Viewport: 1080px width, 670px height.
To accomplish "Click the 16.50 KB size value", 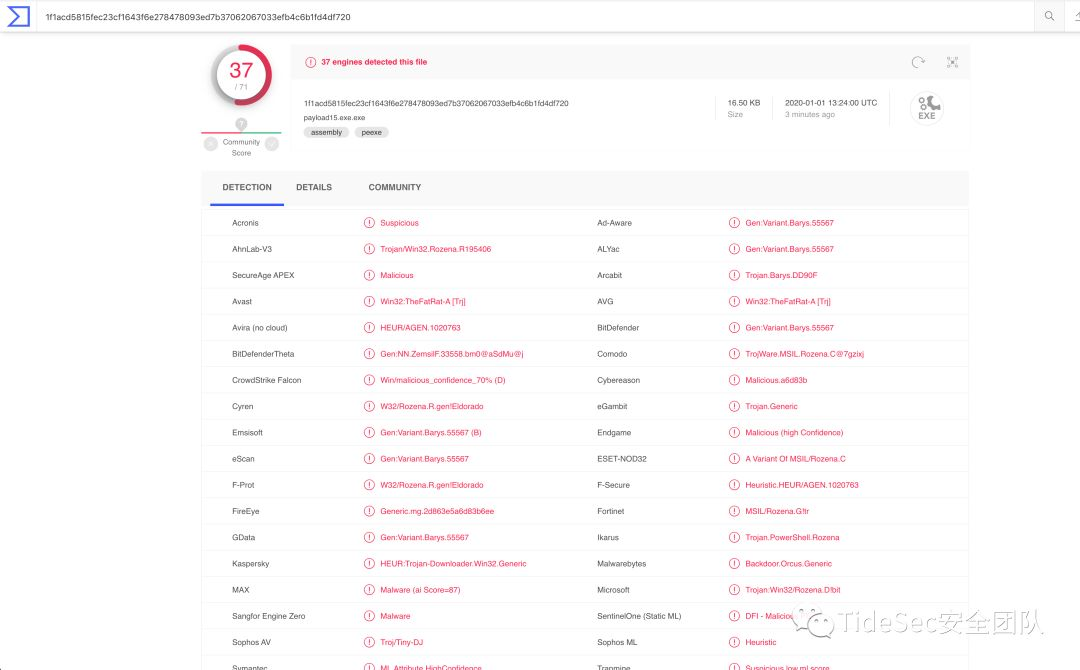I will click(744, 103).
